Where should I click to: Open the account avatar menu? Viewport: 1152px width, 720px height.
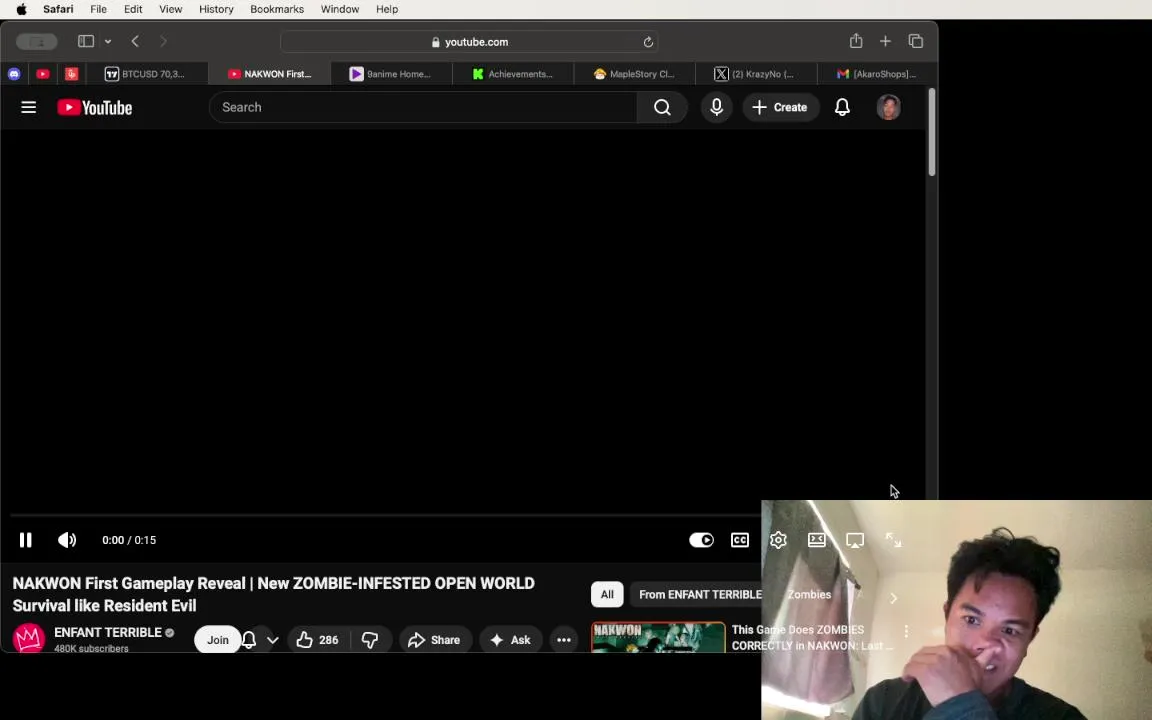pyautogui.click(x=888, y=107)
